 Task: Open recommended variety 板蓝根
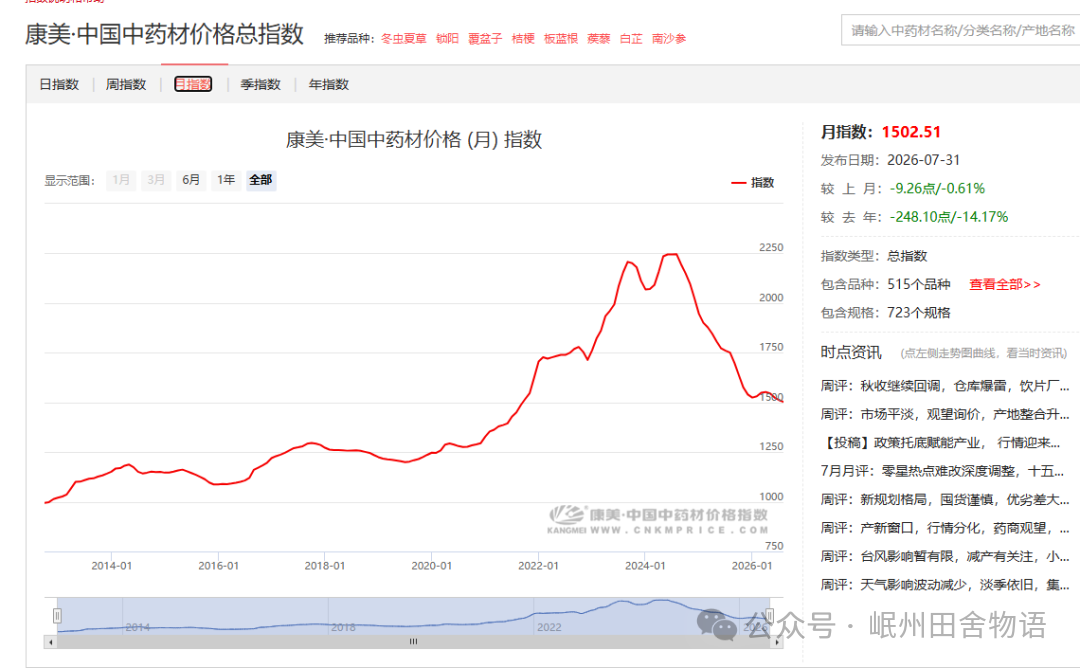[561, 39]
